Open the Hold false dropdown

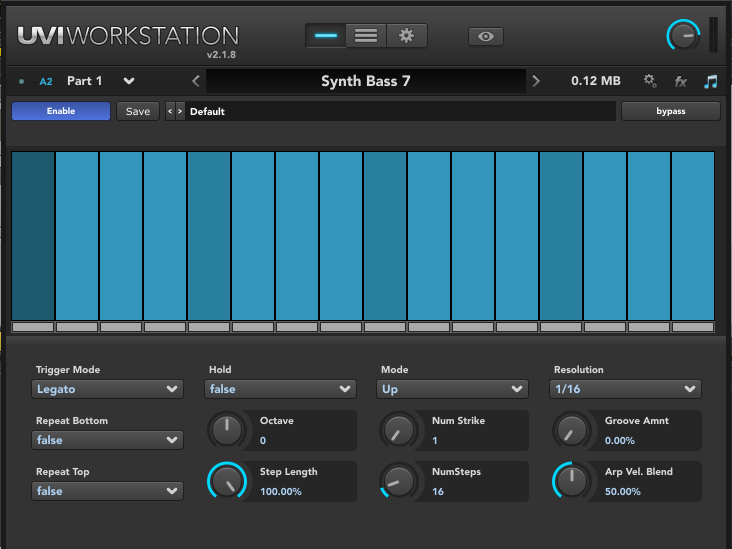(x=280, y=389)
